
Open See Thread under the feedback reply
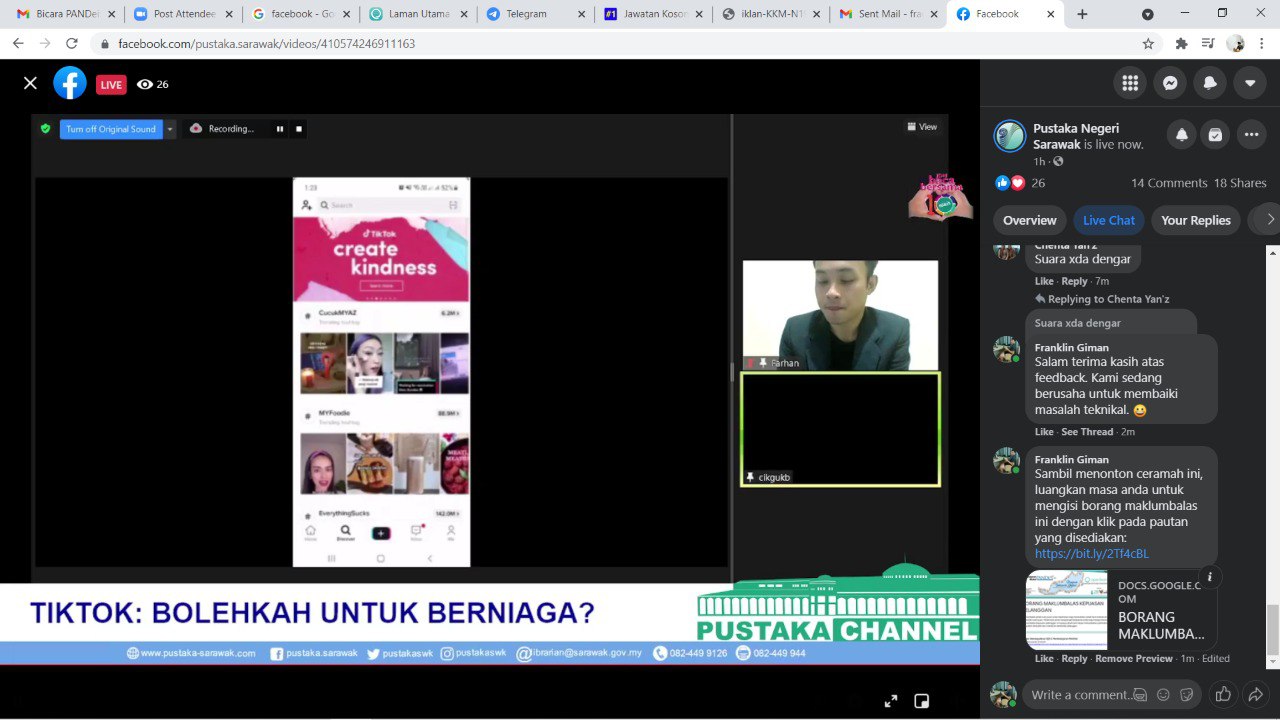1087,432
